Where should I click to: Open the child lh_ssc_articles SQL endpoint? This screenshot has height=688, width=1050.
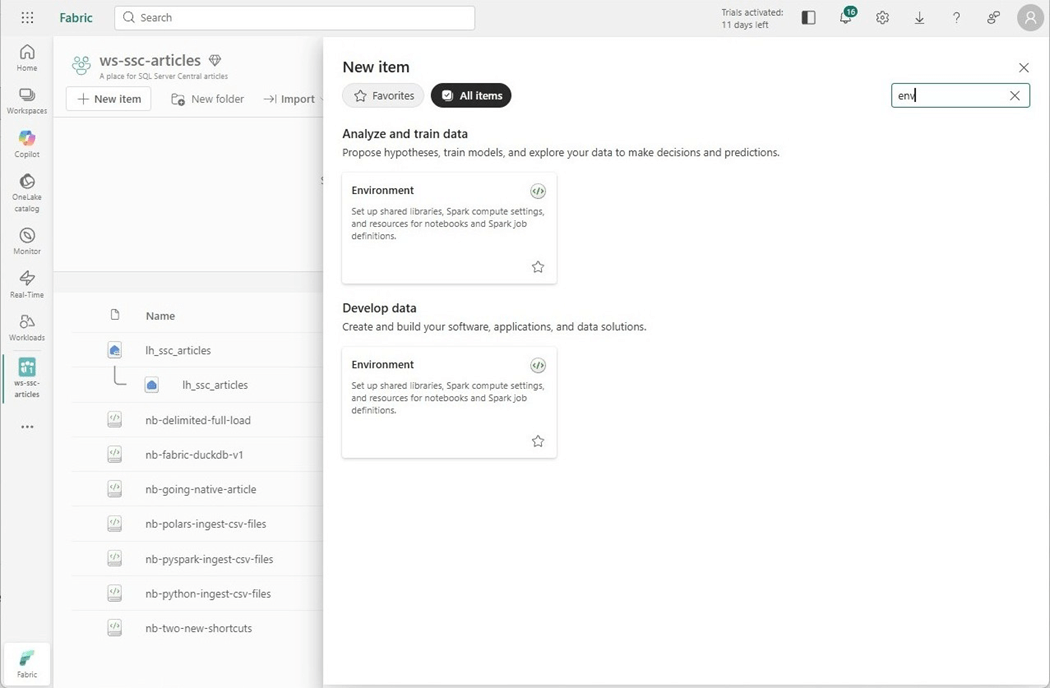tap(215, 385)
